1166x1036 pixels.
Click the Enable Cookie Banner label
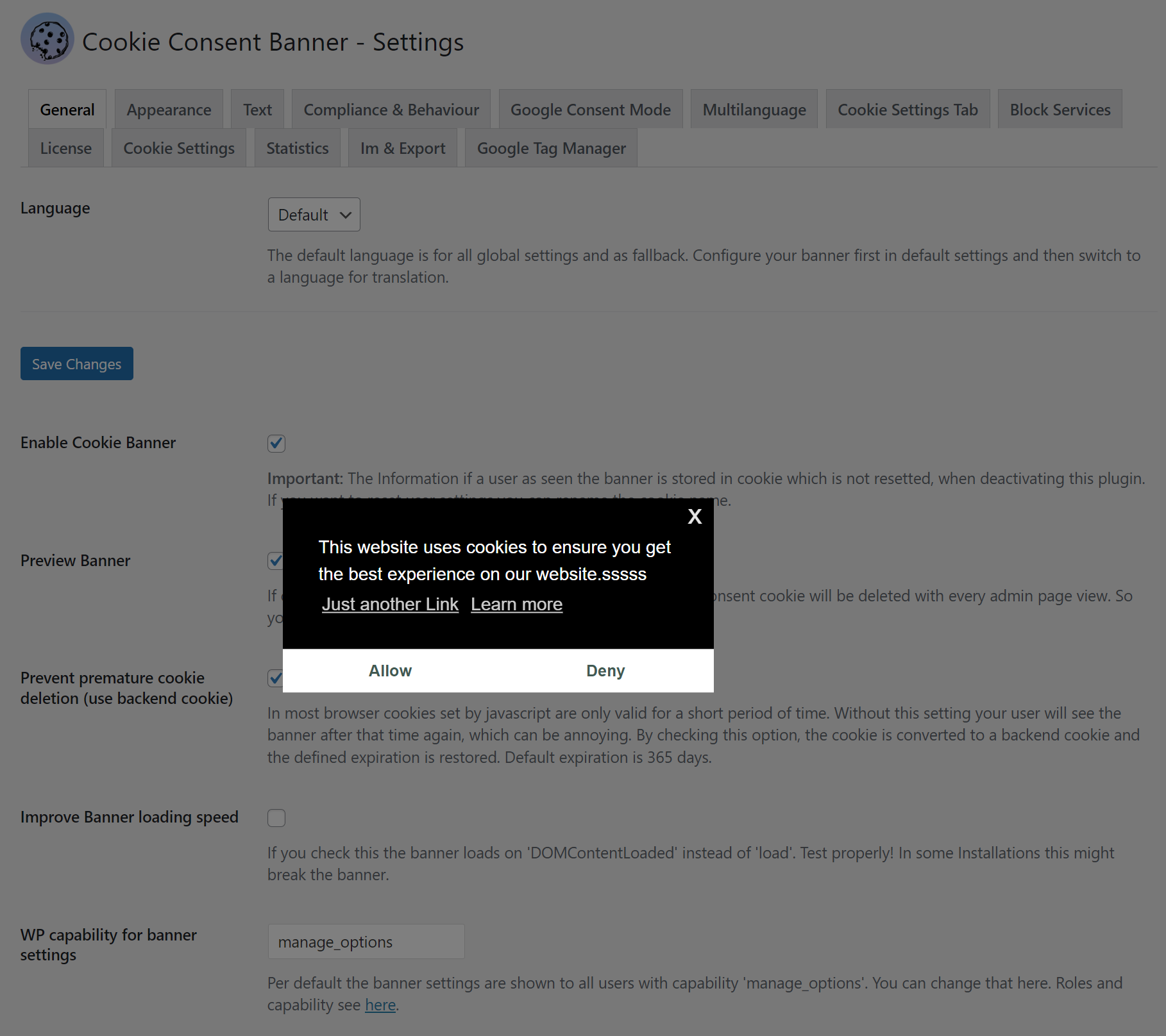coord(98,442)
